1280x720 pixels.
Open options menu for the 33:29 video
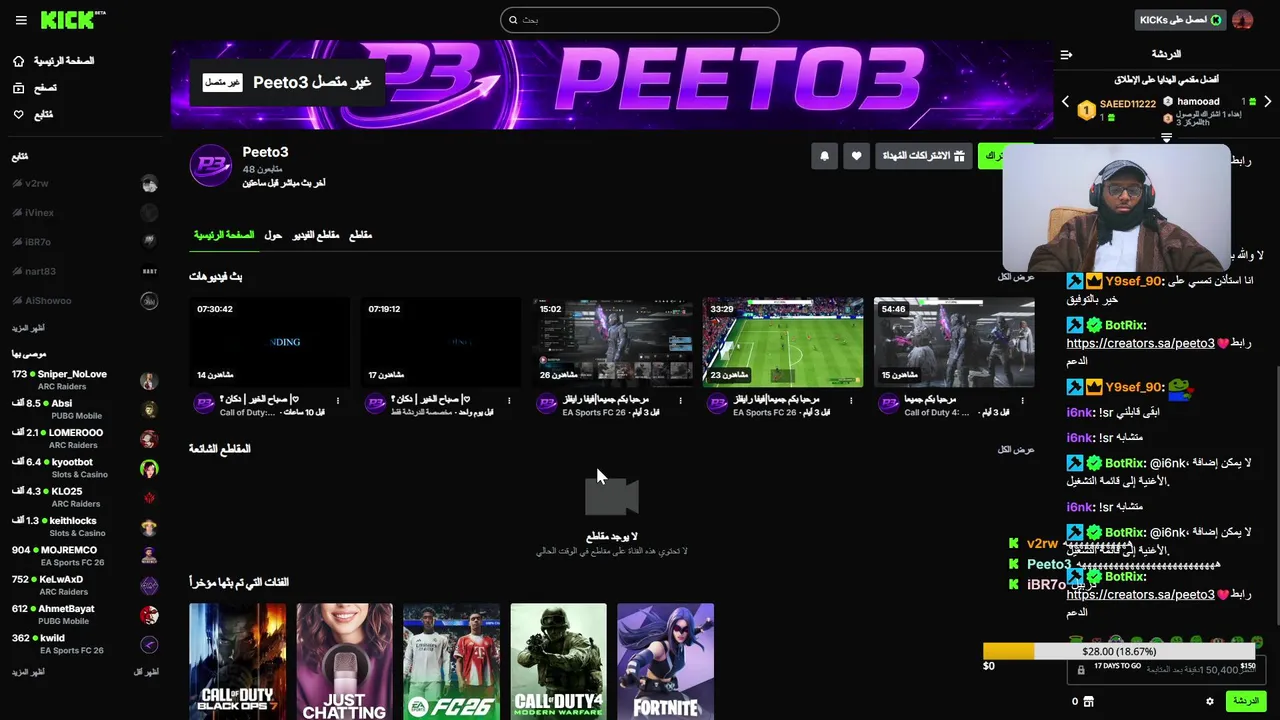pos(851,401)
